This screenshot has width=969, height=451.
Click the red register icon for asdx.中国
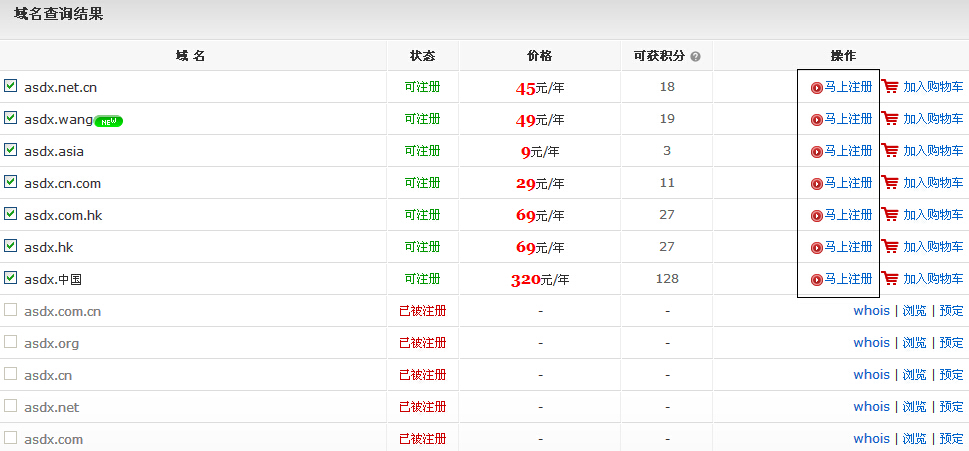(x=817, y=280)
